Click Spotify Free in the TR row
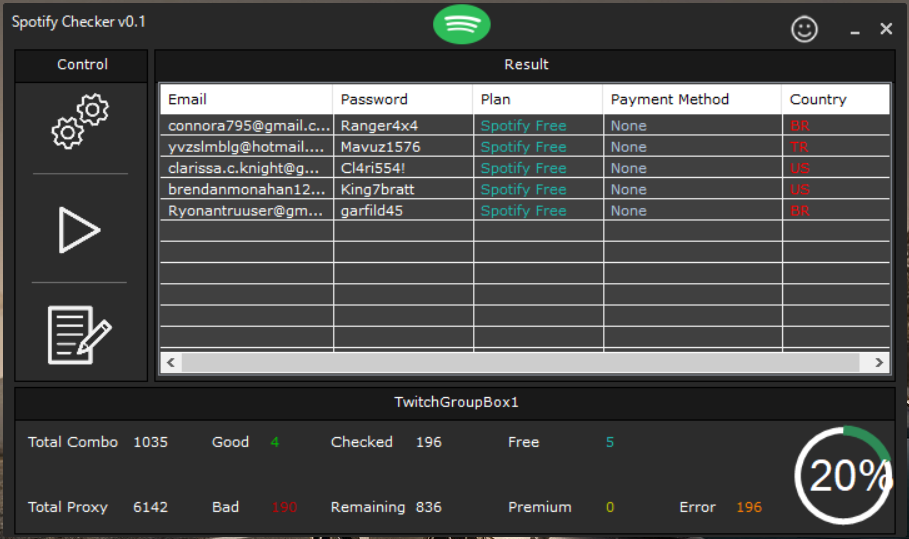The width and height of the screenshot is (909, 539). [x=523, y=147]
